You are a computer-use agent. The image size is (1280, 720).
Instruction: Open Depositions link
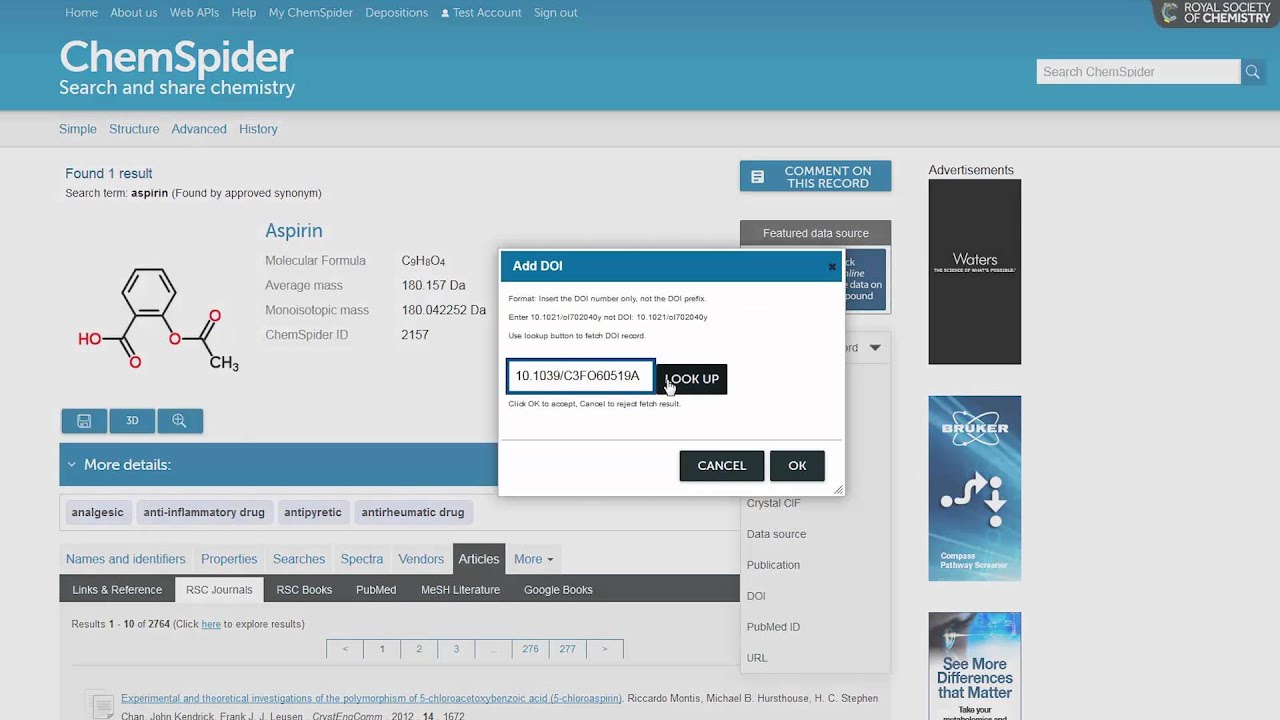pos(396,13)
